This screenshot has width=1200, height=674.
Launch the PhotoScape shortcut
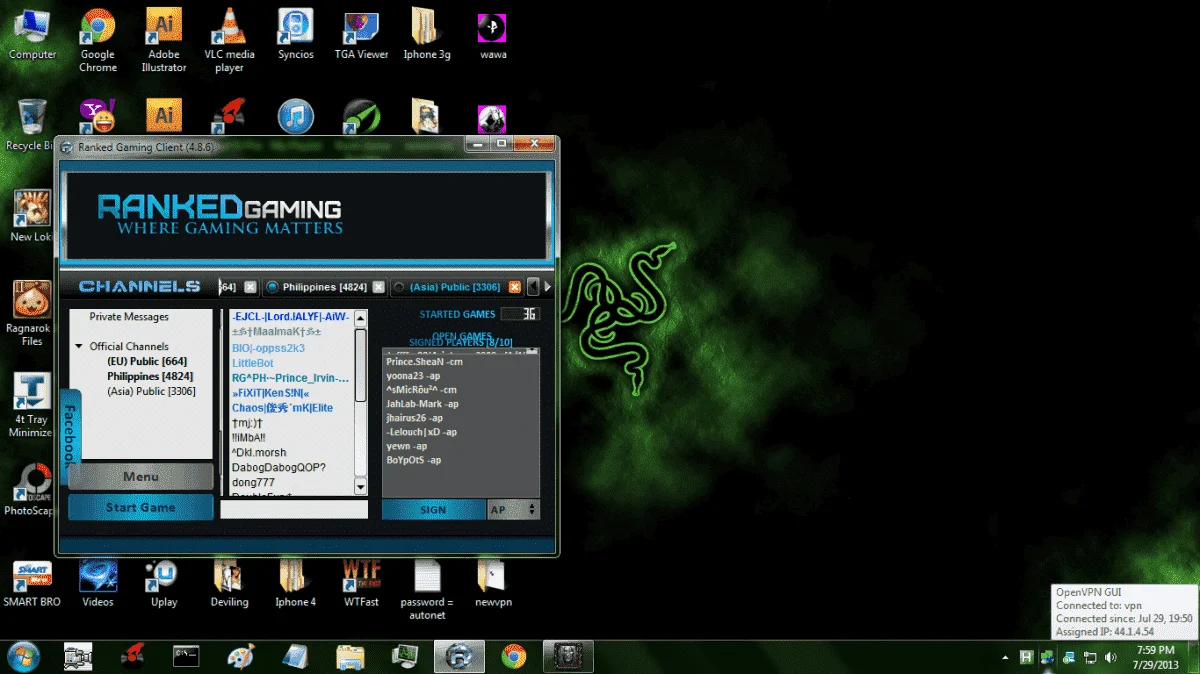(x=32, y=490)
